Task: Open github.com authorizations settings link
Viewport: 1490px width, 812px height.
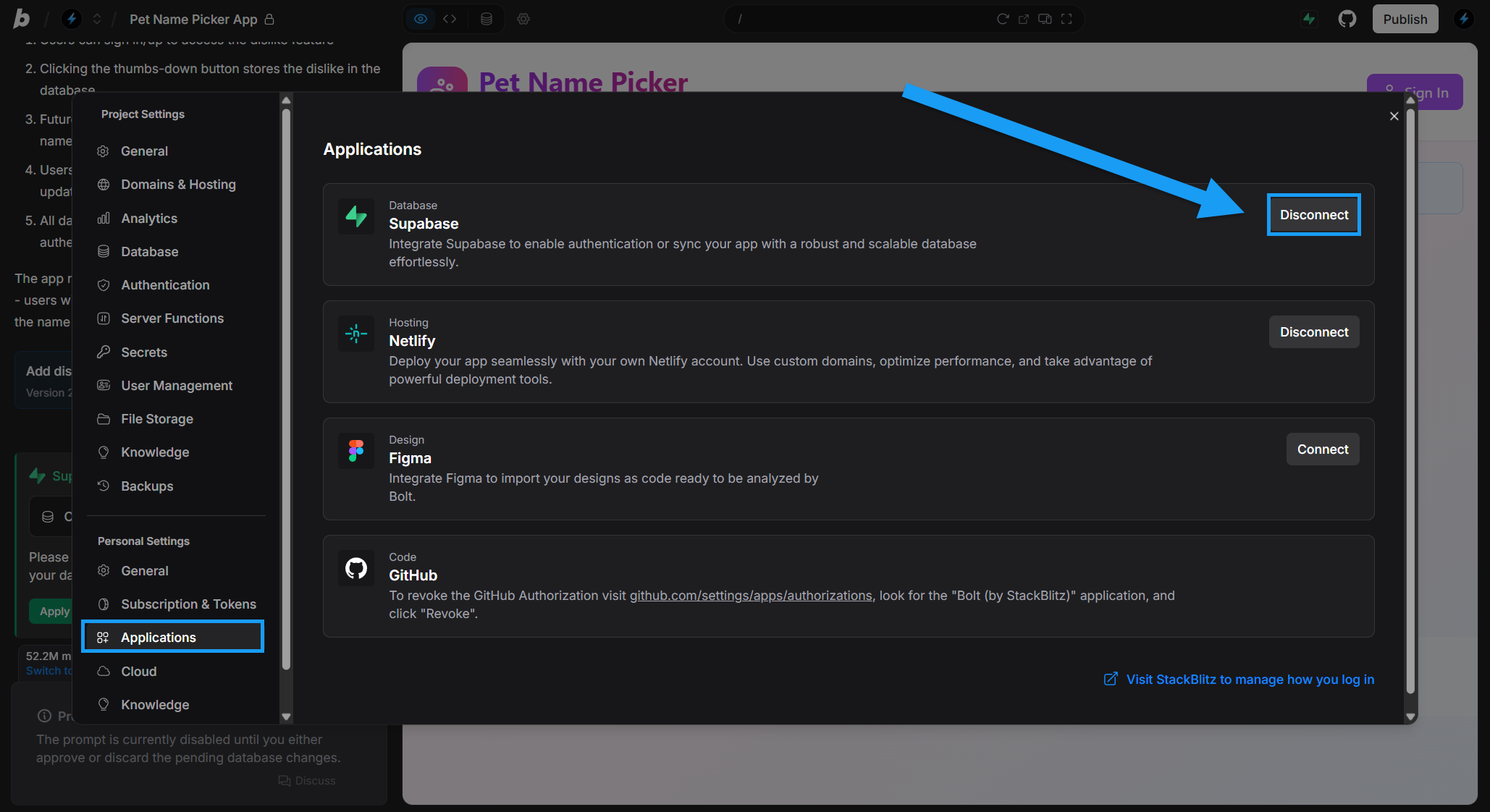Action: (x=750, y=596)
